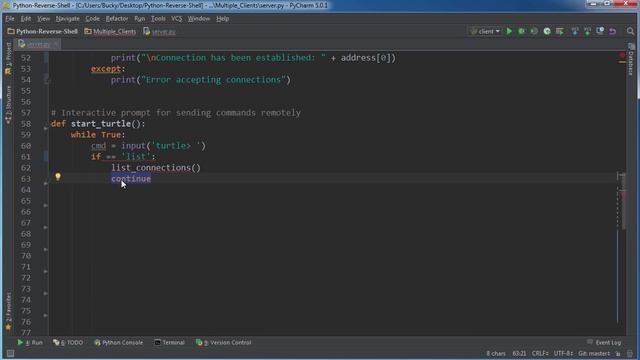This screenshot has width=640, height=360.
Task: Start debugging with the bug icon
Action: (x=522, y=31)
